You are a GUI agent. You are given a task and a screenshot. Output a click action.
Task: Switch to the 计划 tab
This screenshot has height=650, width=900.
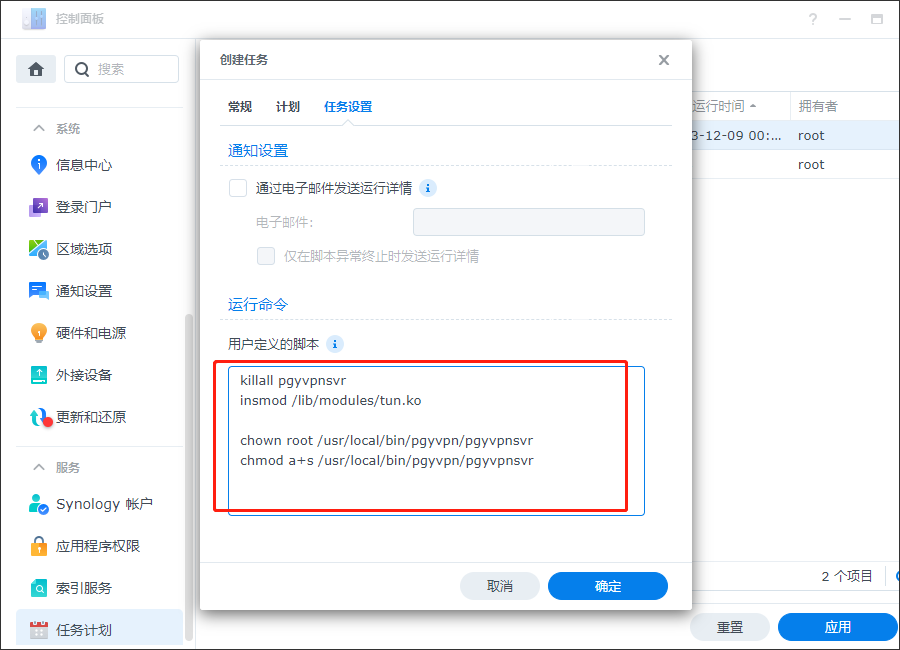point(288,107)
